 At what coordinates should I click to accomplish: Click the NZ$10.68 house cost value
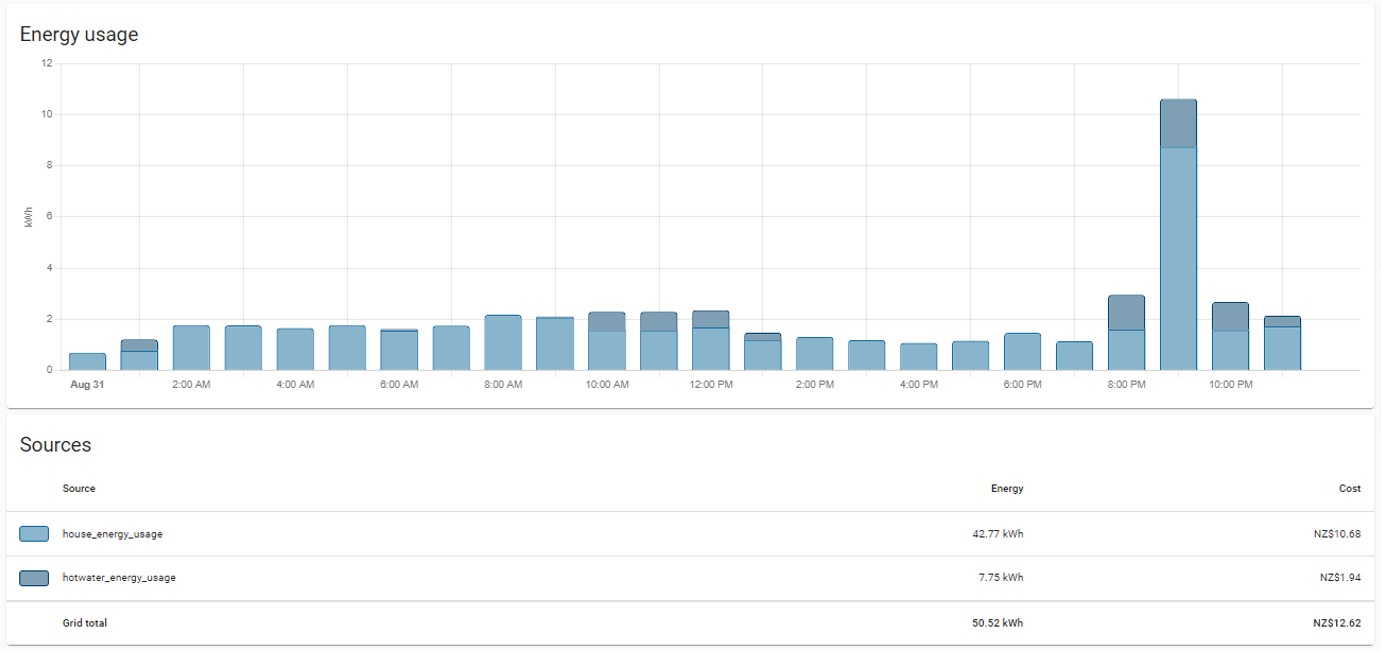(1337, 534)
